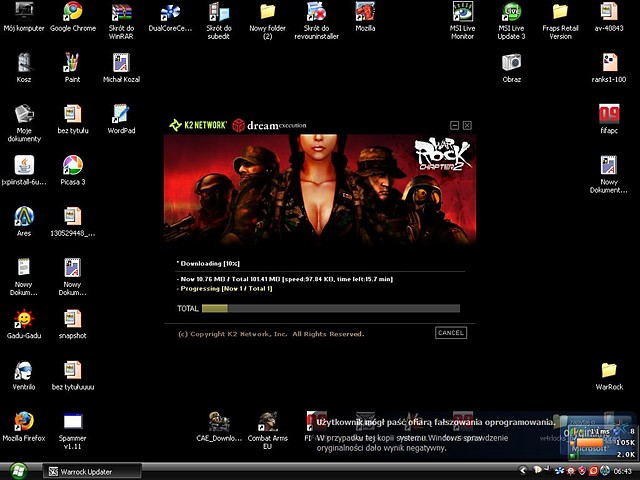Click the "Progressing [Now 1 / Total 1]" text

pos(225,289)
